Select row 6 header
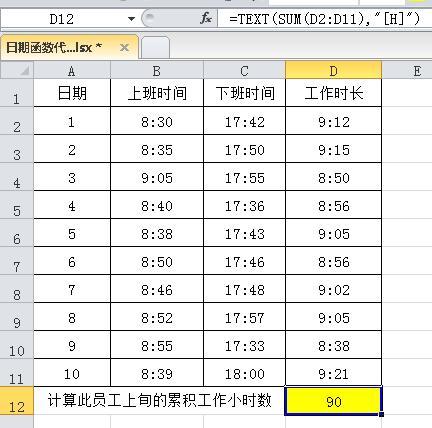 point(17,233)
